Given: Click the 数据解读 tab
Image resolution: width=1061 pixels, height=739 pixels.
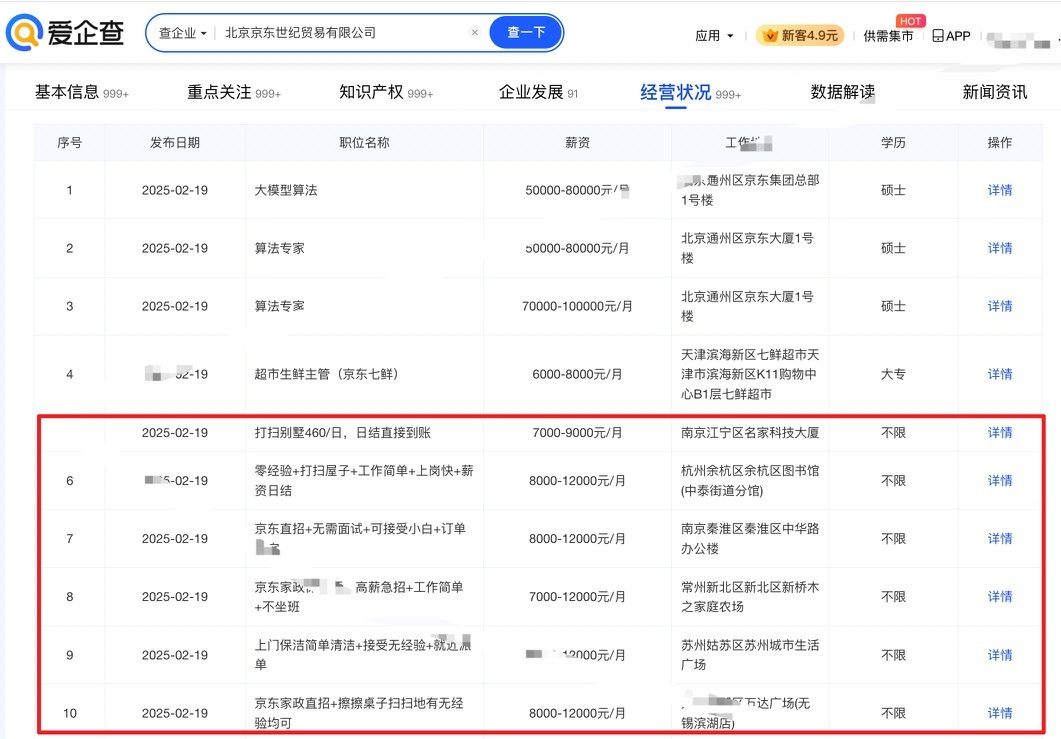Looking at the screenshot, I should point(842,92).
